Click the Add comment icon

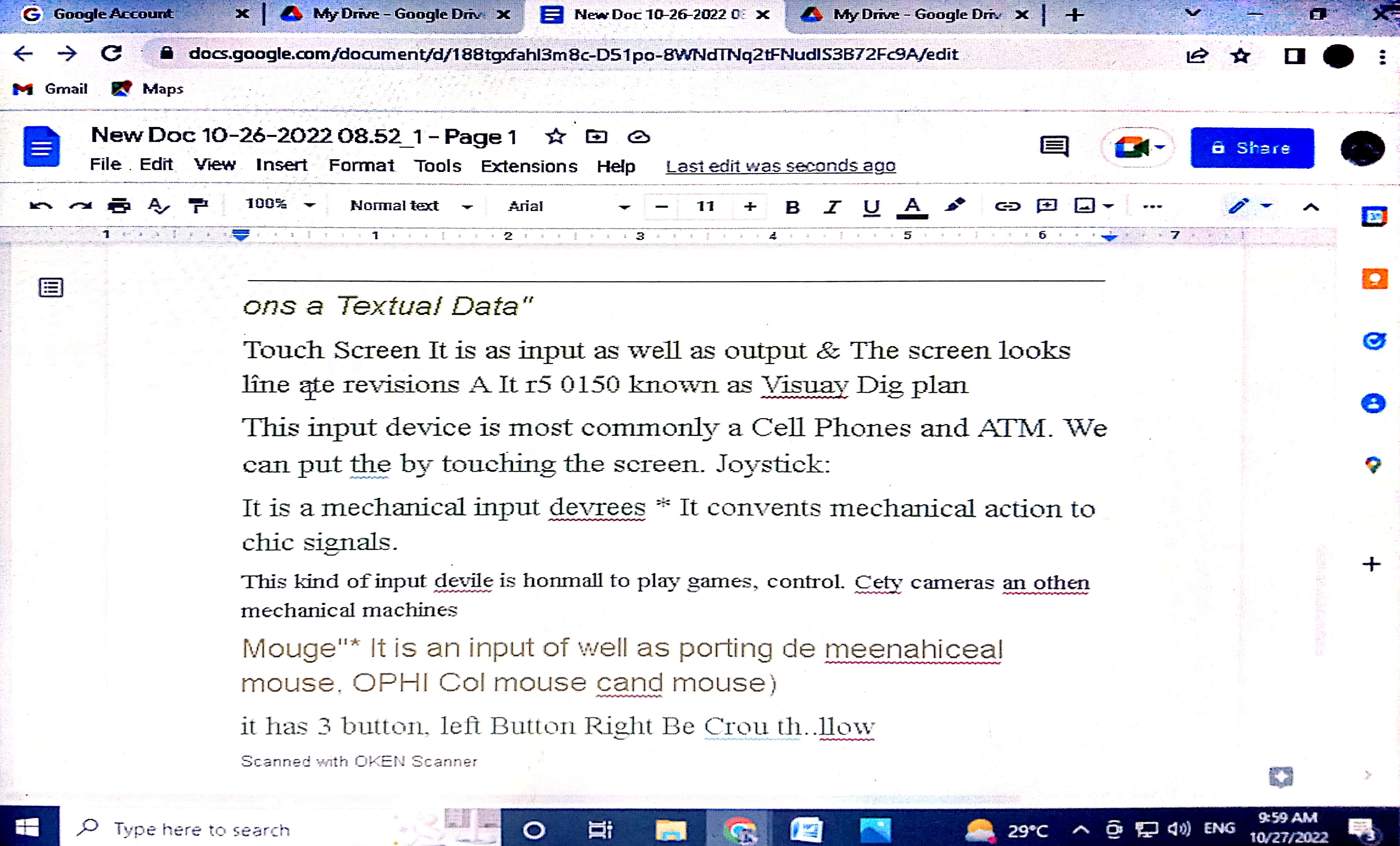(x=1047, y=206)
